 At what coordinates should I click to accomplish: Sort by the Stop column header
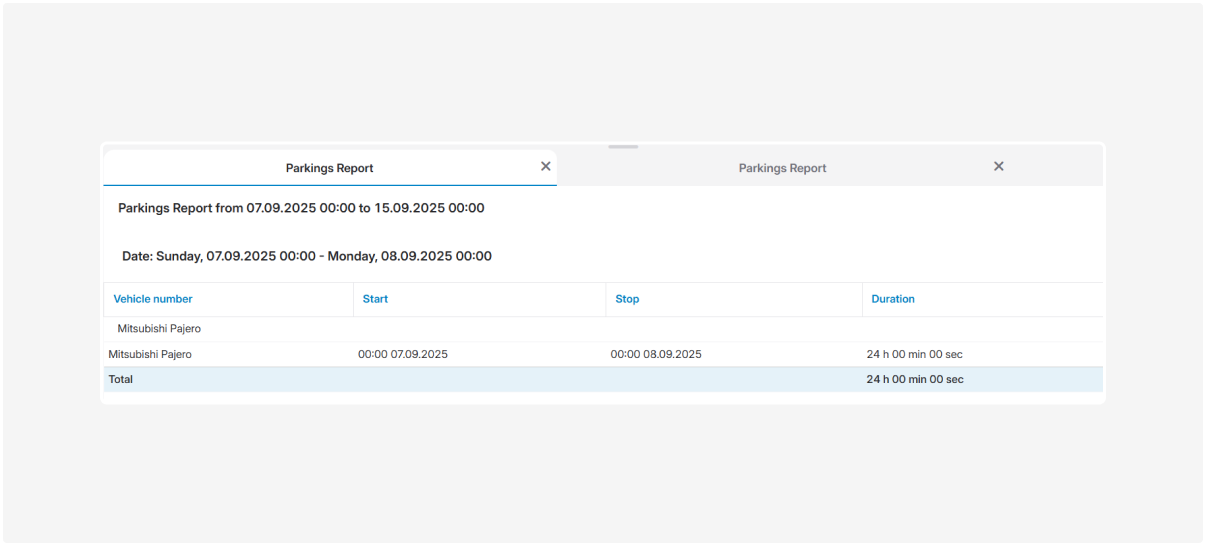click(627, 299)
